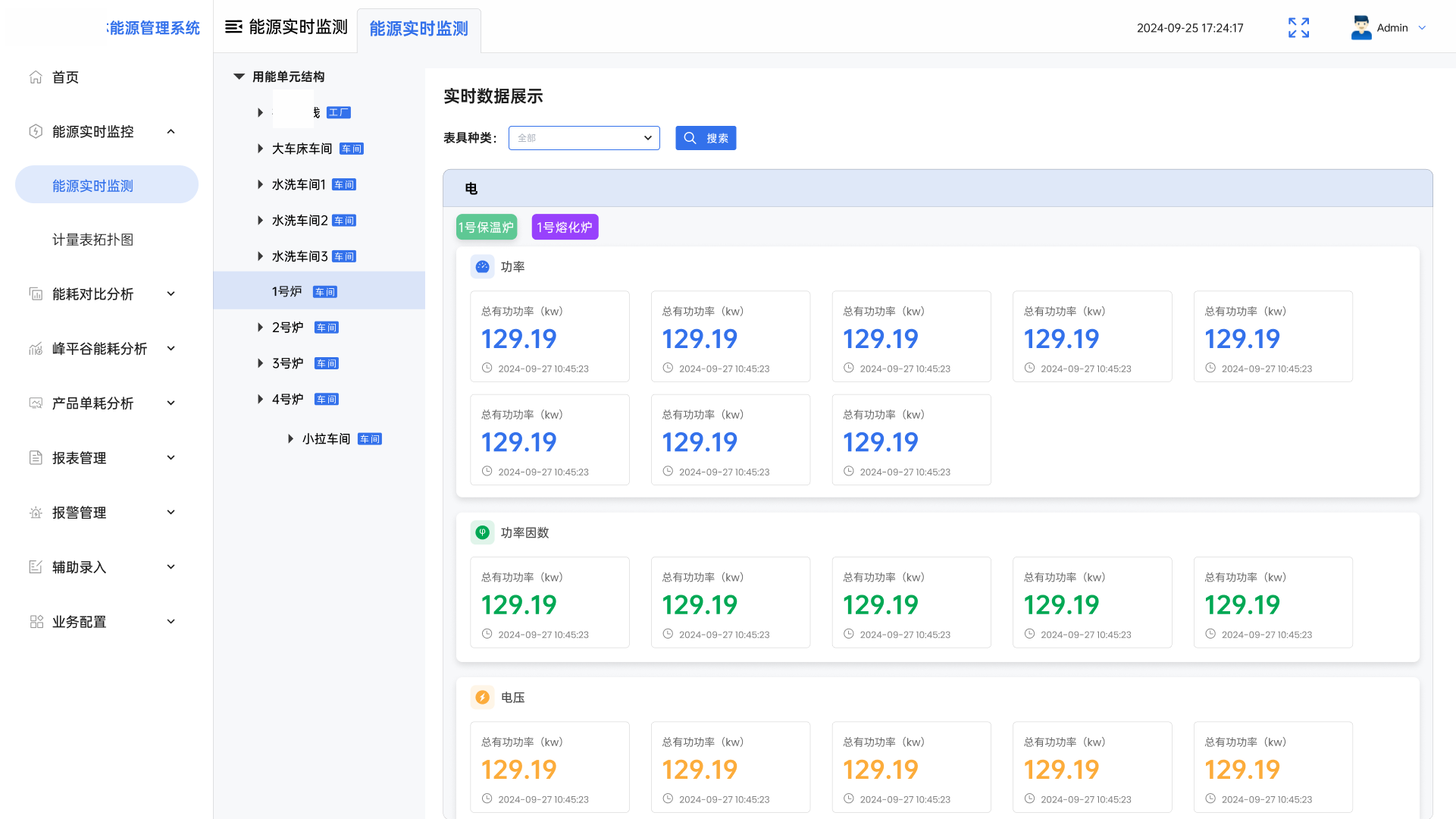Click the 搜索 search button
This screenshot has height=819, width=1456.
pyautogui.click(x=706, y=138)
